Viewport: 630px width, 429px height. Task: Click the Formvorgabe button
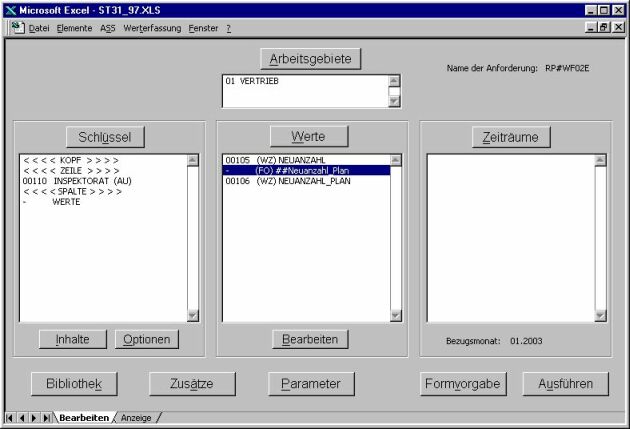(x=463, y=383)
